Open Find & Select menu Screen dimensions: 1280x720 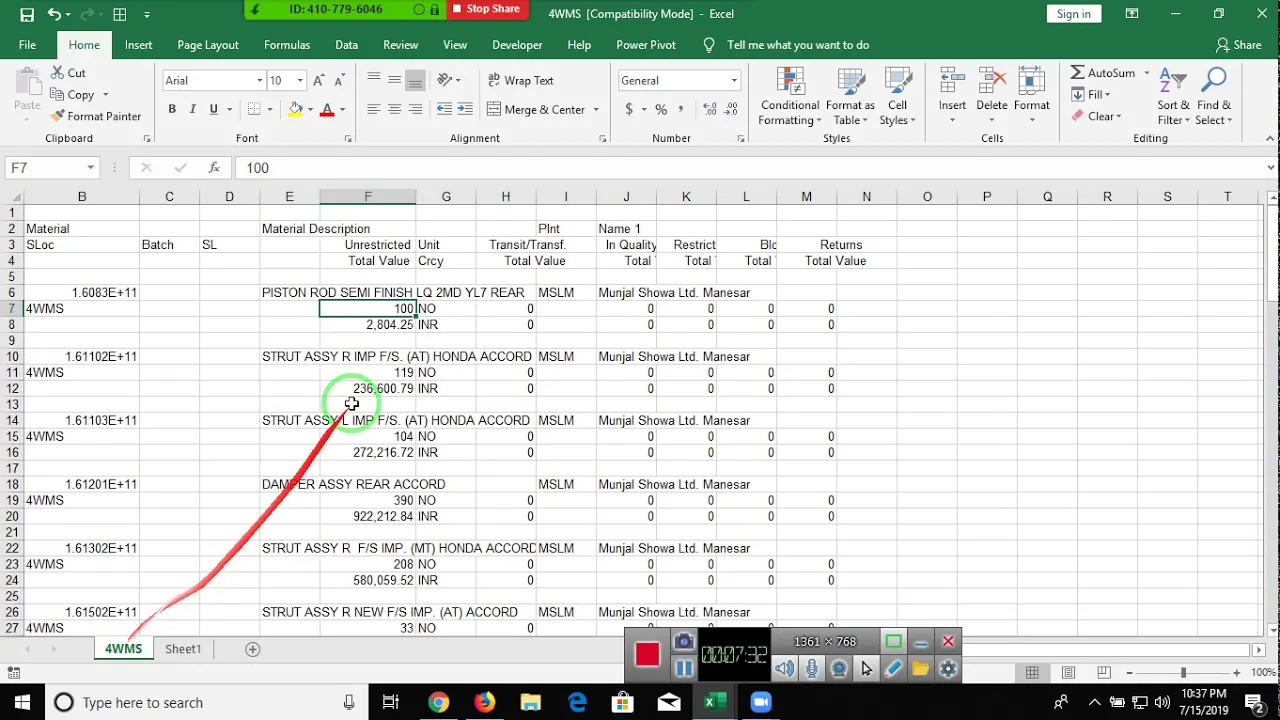click(x=1214, y=98)
